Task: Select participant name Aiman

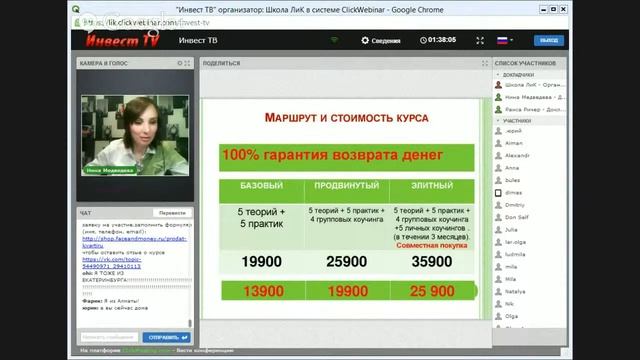Action: pyautogui.click(x=513, y=143)
